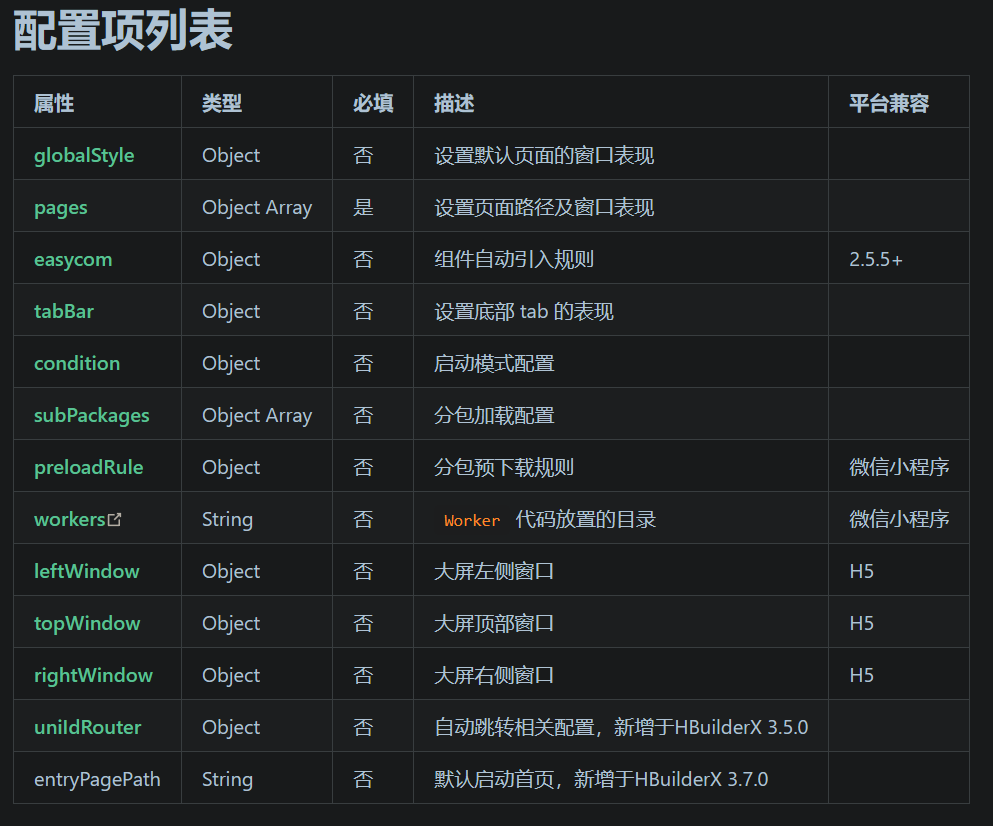Click the easycom link
This screenshot has width=993, height=826.
[x=72, y=259]
